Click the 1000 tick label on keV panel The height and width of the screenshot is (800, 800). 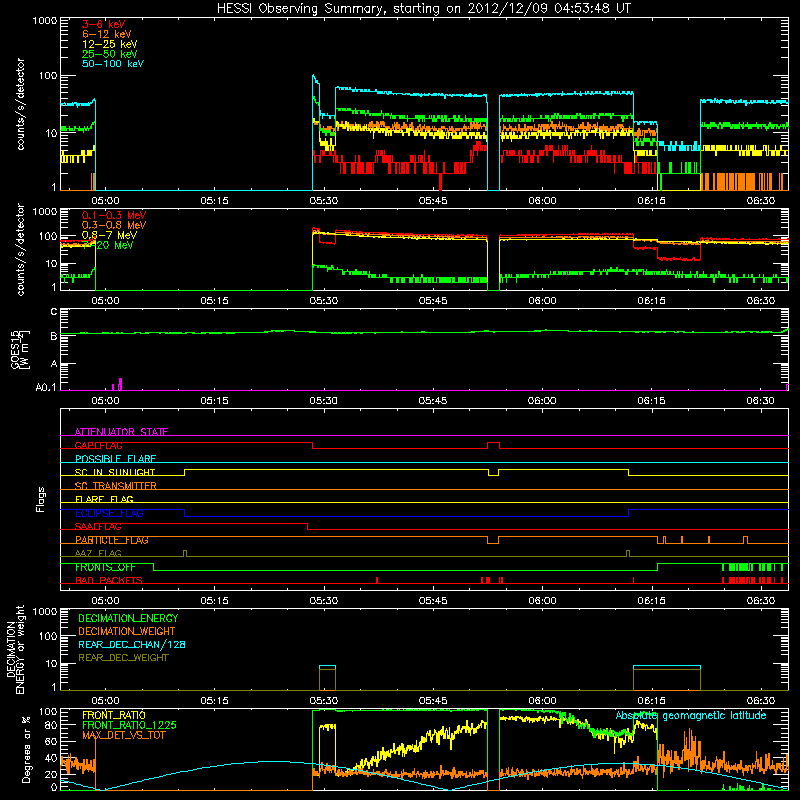(x=45, y=20)
